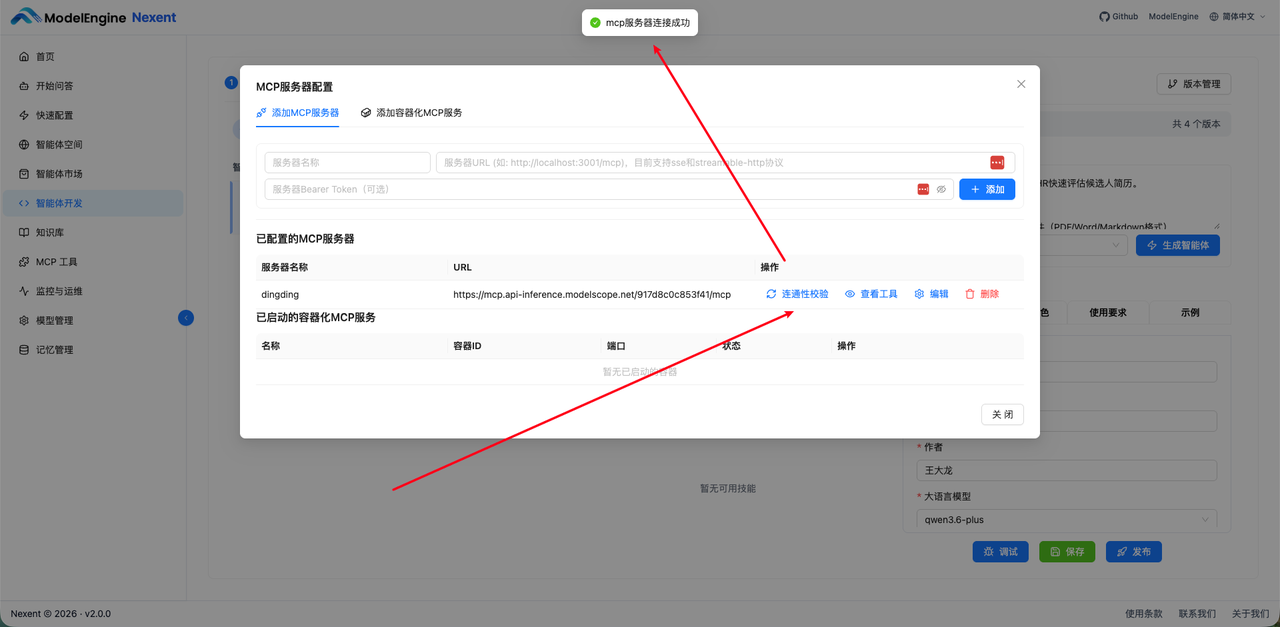Click the modelscope MCP URL cell

[x=592, y=294]
